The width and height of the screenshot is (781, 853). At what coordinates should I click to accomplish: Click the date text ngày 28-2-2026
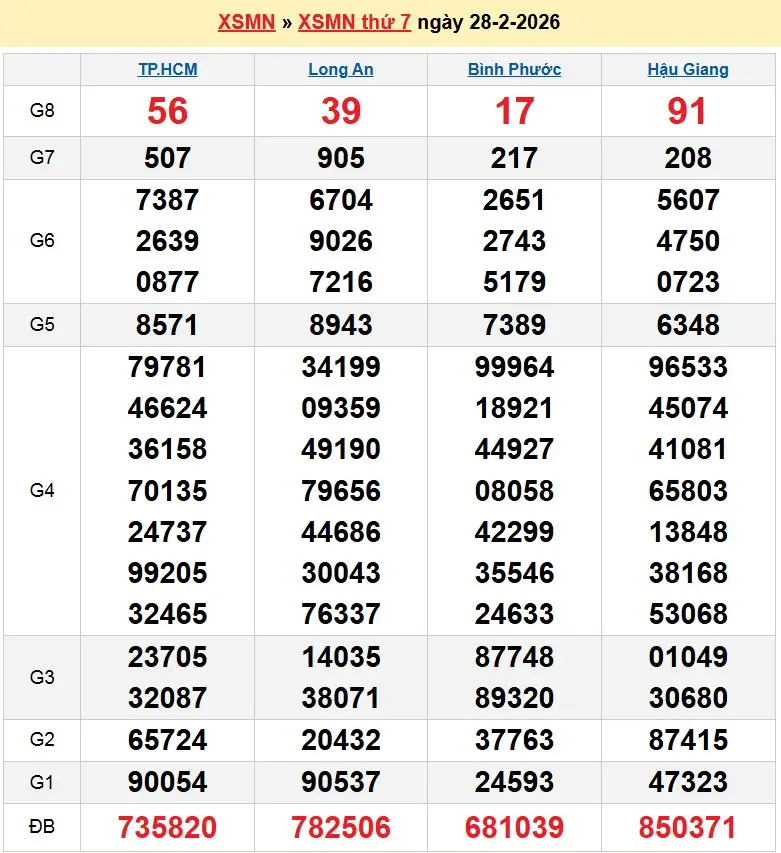click(488, 22)
